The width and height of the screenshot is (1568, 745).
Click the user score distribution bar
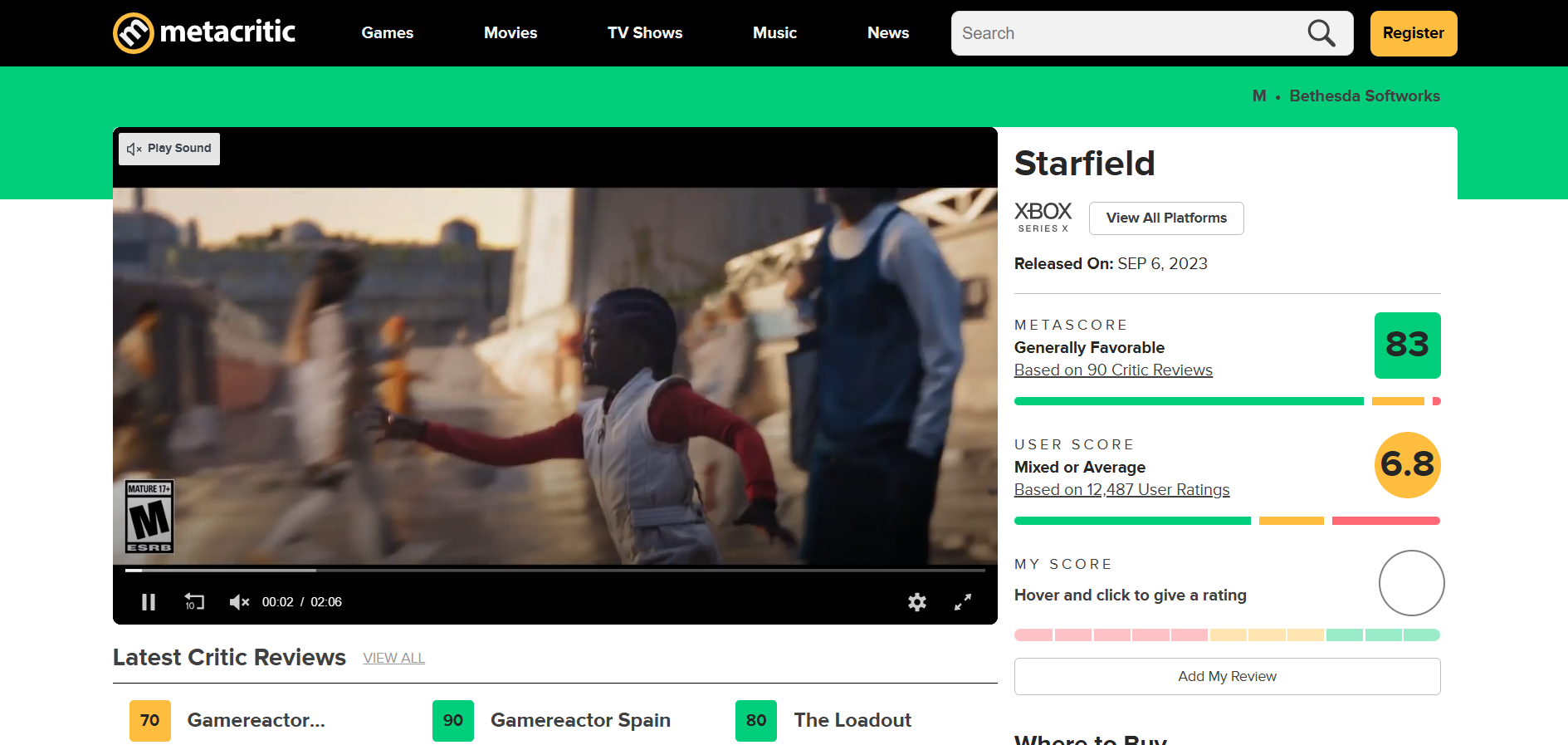pyautogui.click(x=1227, y=521)
